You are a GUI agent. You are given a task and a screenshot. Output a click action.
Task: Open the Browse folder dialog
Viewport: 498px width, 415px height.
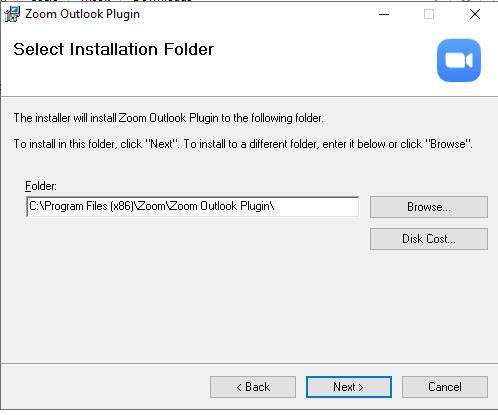coord(429,207)
